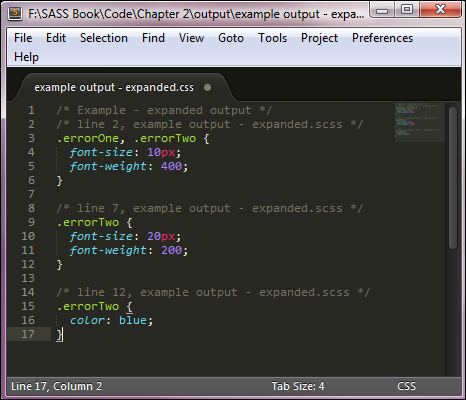Screen dimensions: 466x400
Task: Close the Sublime Text window
Action: tap(440, 10)
